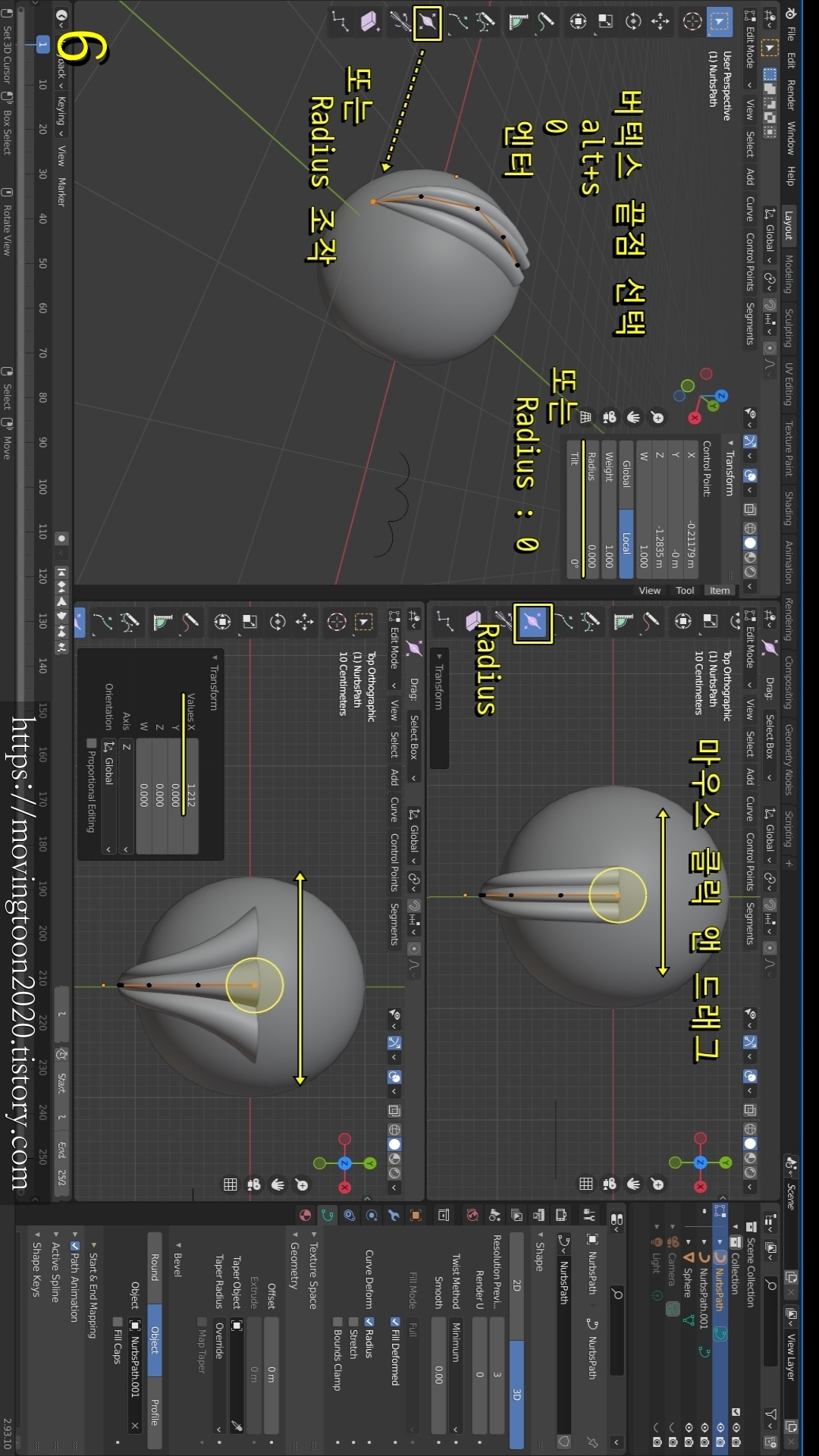Image resolution: width=819 pixels, height=1456 pixels.
Task: Click the outliner new collection icon
Action: tap(770, 1442)
